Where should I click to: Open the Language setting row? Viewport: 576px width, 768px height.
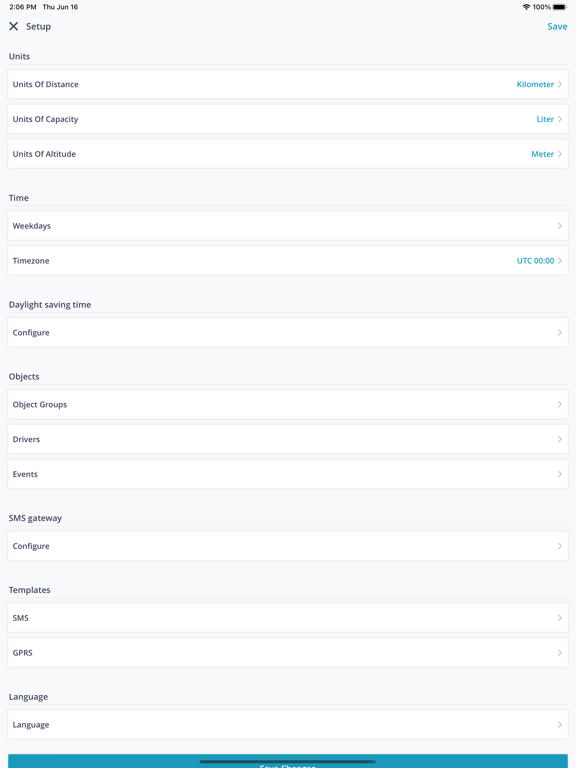[288, 725]
